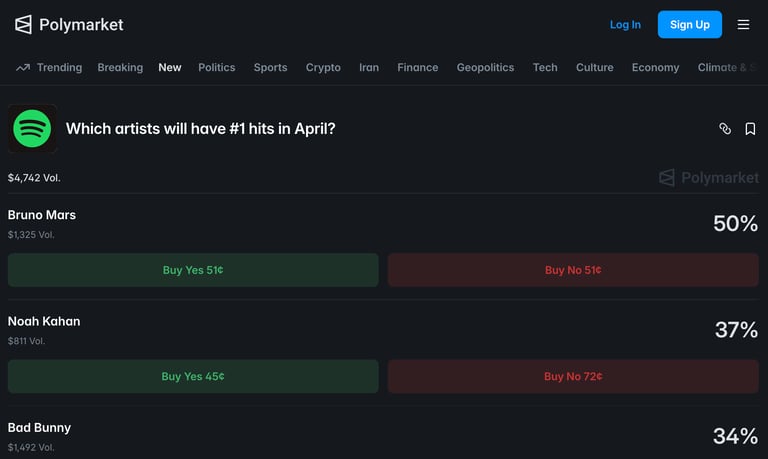Switch to the Politics tab
The width and height of the screenshot is (768, 459).
click(x=216, y=68)
